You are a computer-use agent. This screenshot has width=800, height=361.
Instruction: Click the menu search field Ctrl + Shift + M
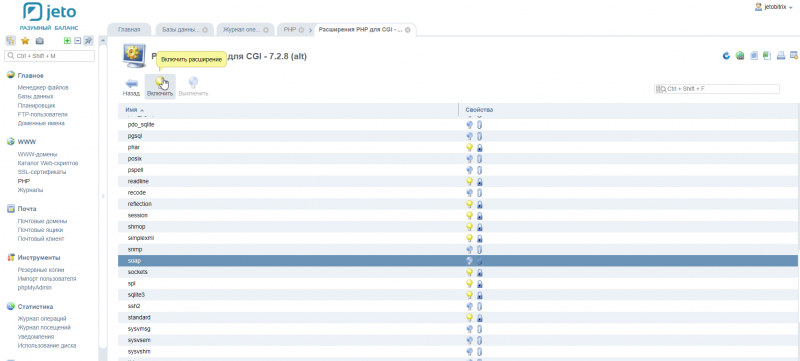coord(49,56)
